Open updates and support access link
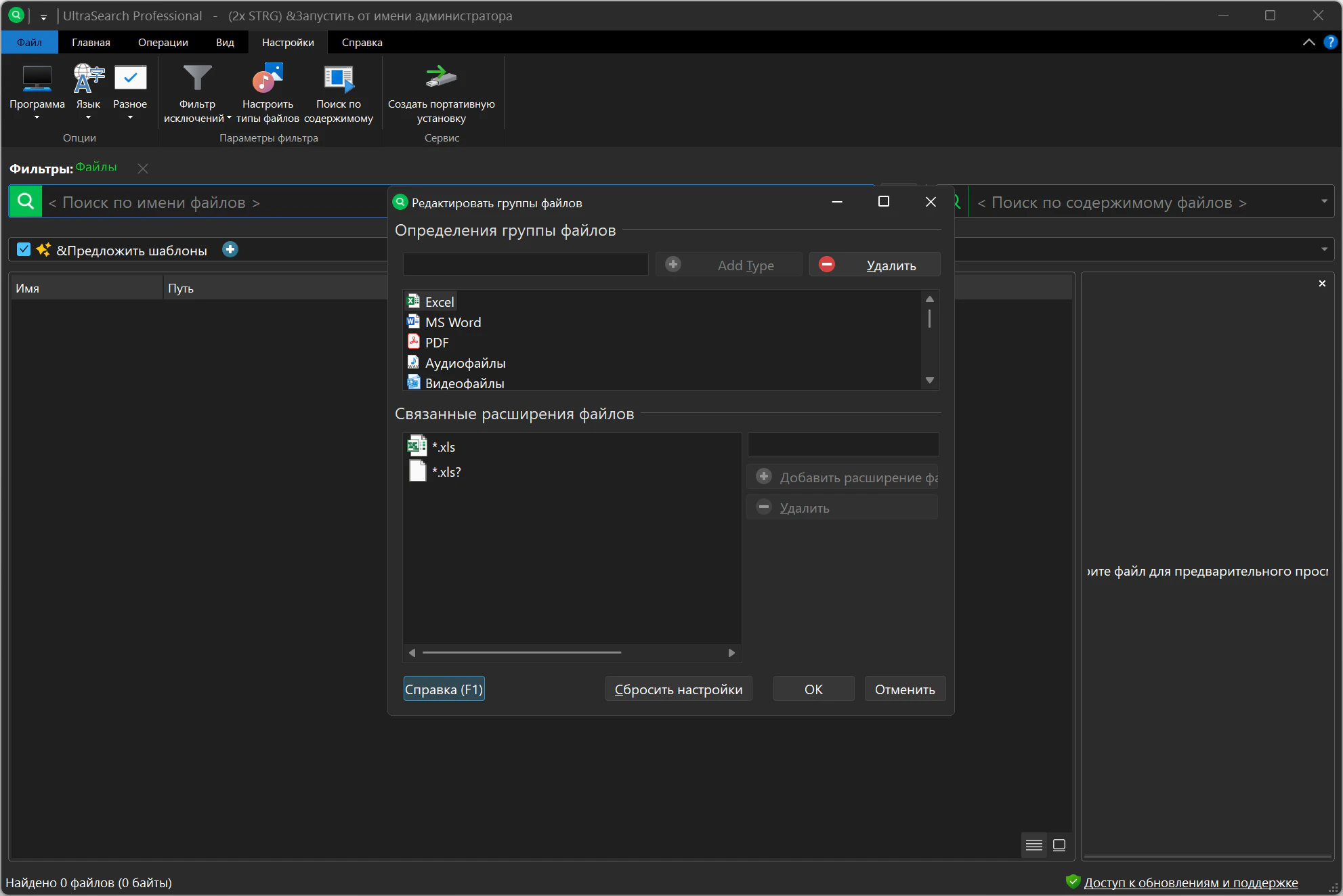The image size is (1343, 896). pyautogui.click(x=1191, y=883)
